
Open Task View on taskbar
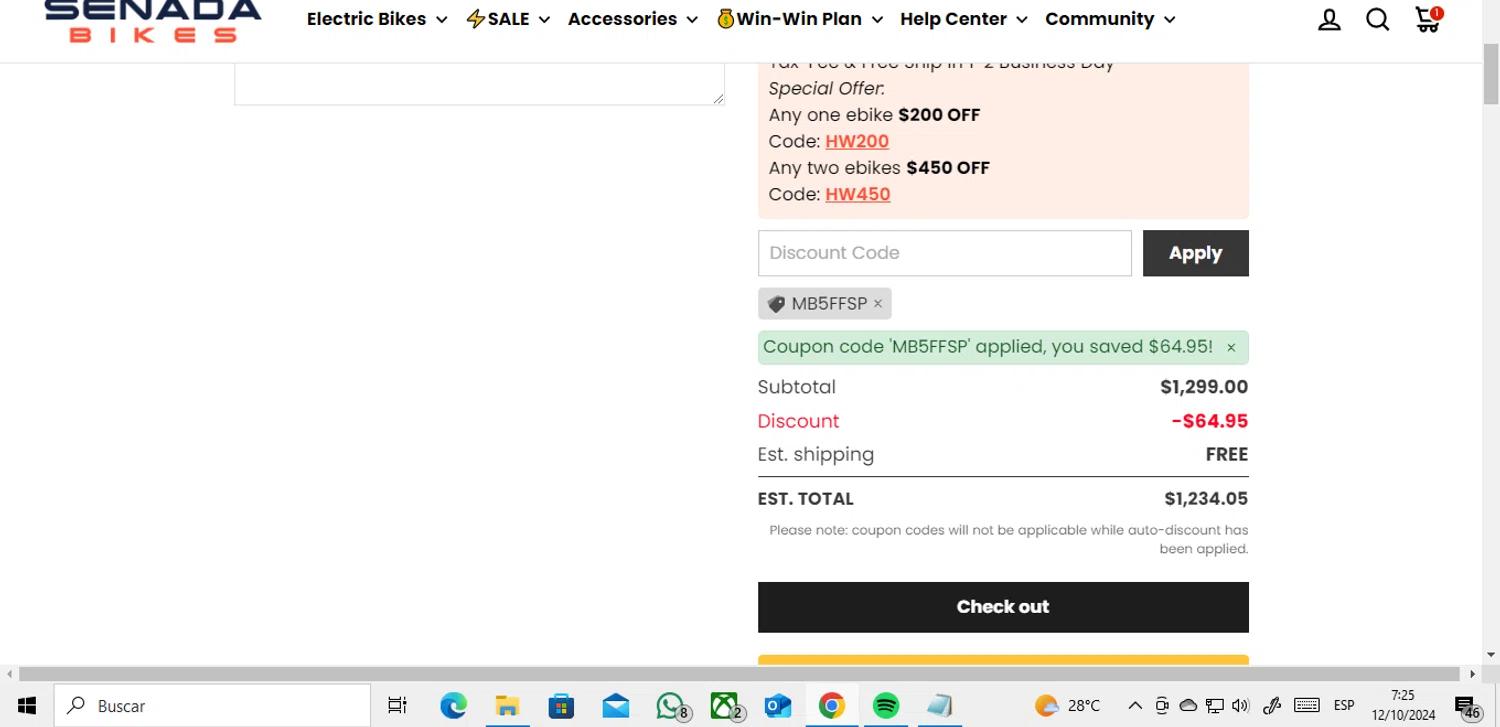(397, 705)
